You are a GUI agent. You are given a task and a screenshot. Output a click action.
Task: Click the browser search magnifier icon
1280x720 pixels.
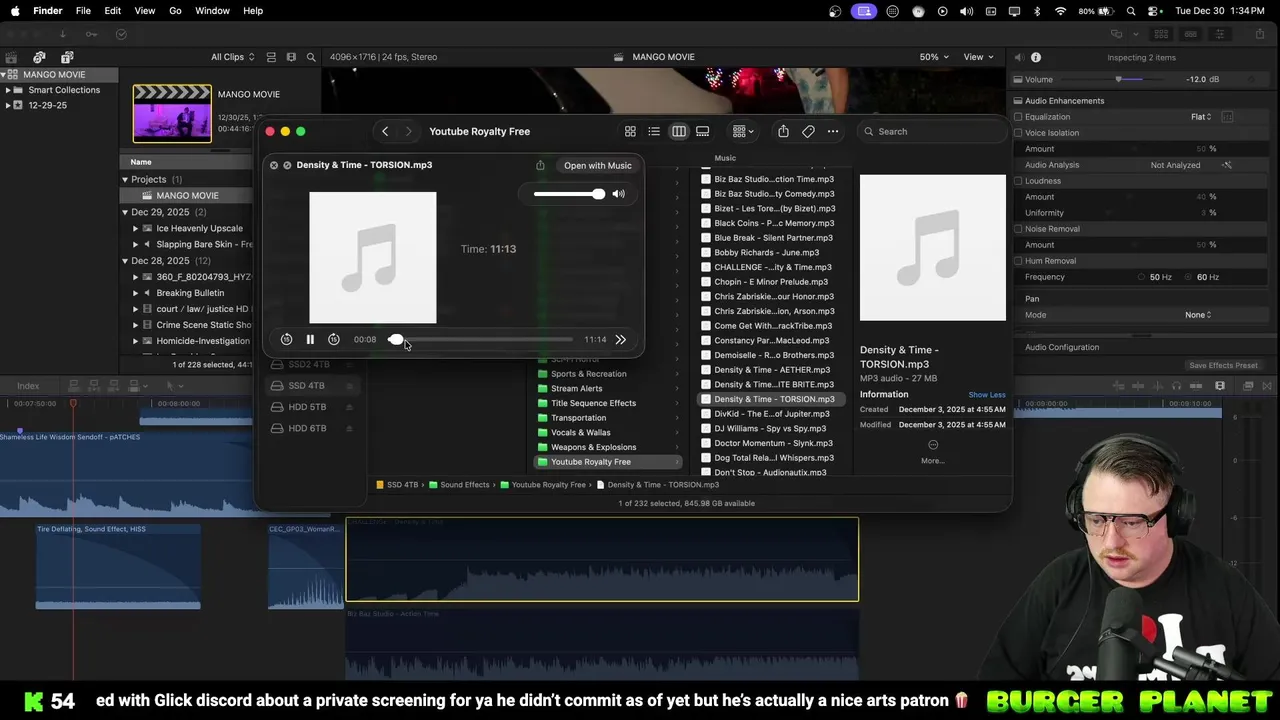point(311,57)
